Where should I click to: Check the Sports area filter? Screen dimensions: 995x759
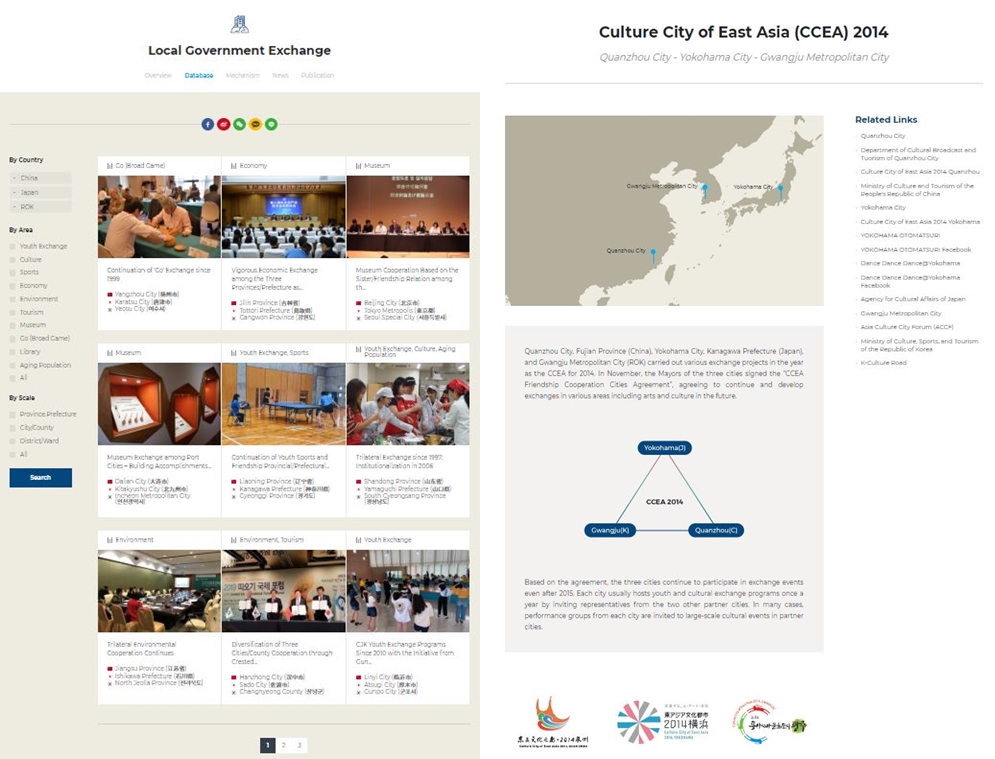click(13, 272)
